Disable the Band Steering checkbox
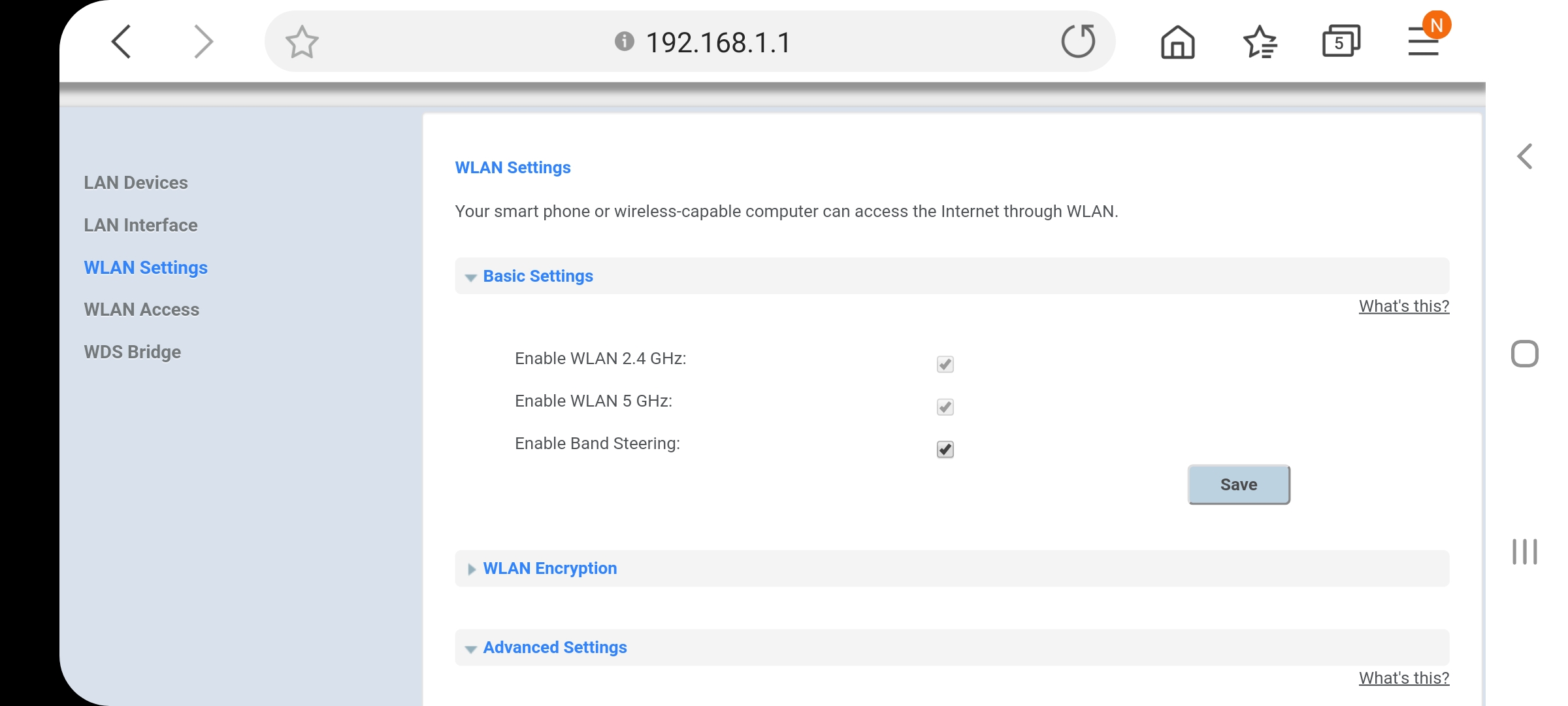 pos(945,449)
